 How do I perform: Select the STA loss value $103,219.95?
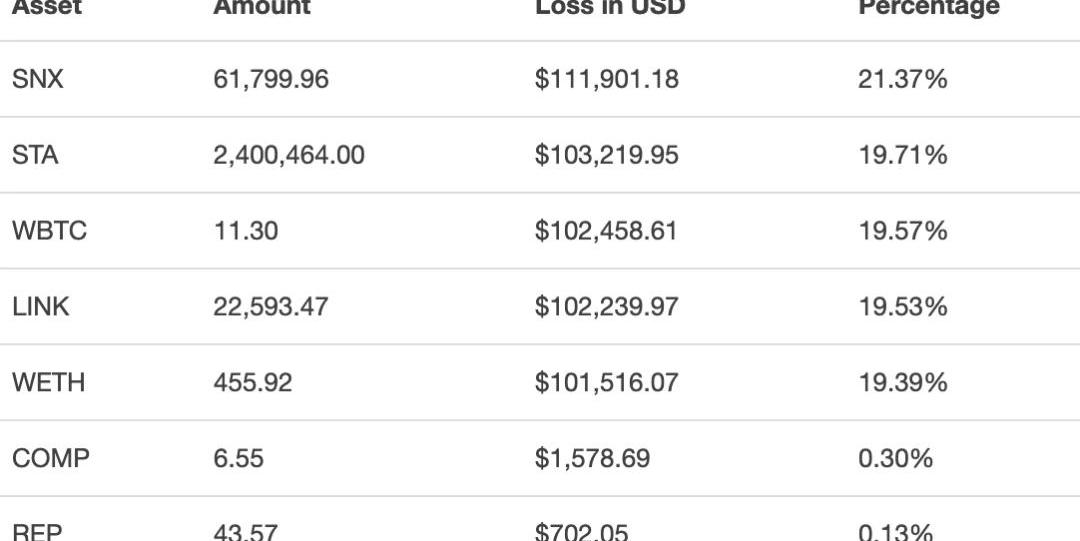point(607,156)
